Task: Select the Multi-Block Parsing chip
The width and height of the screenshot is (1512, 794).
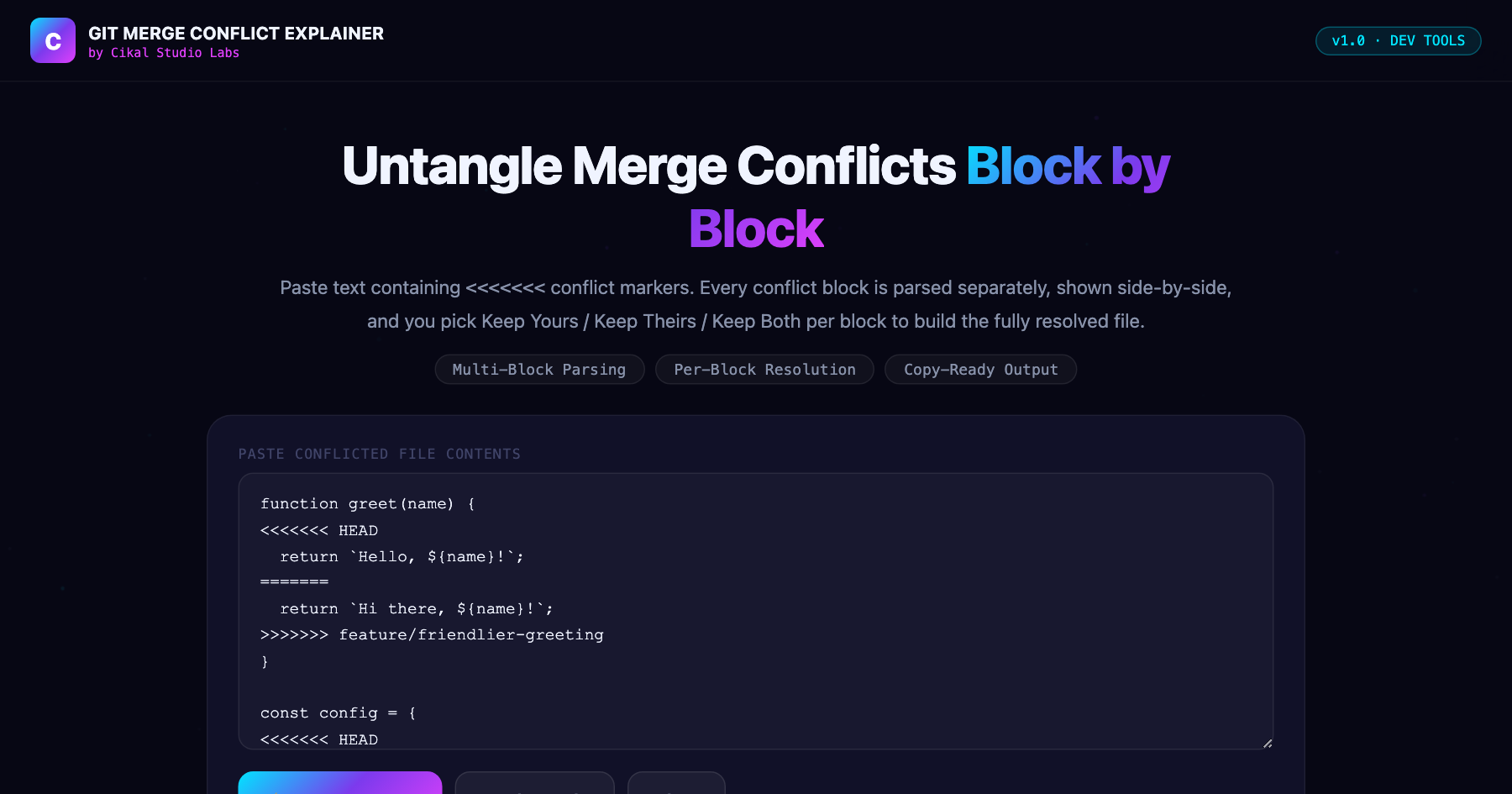Action: [539, 370]
